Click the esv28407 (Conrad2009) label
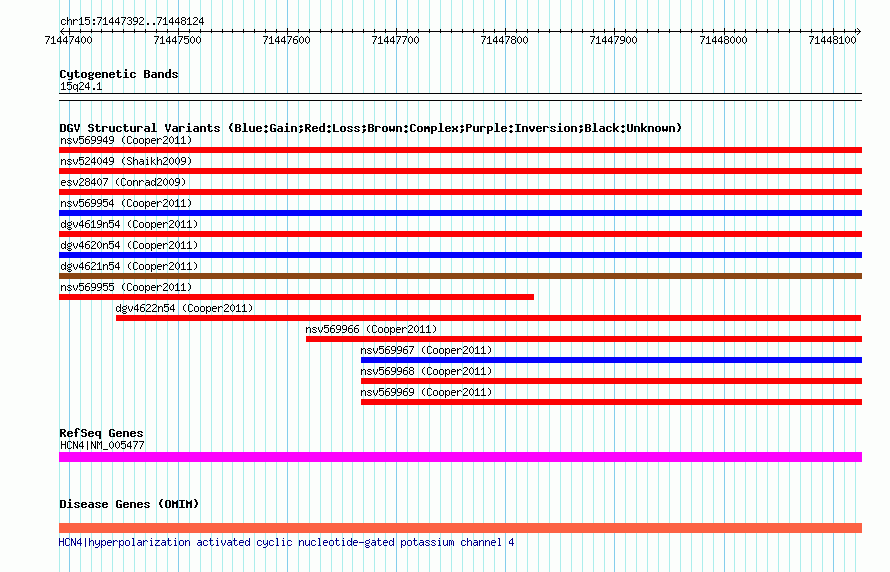 (x=123, y=182)
